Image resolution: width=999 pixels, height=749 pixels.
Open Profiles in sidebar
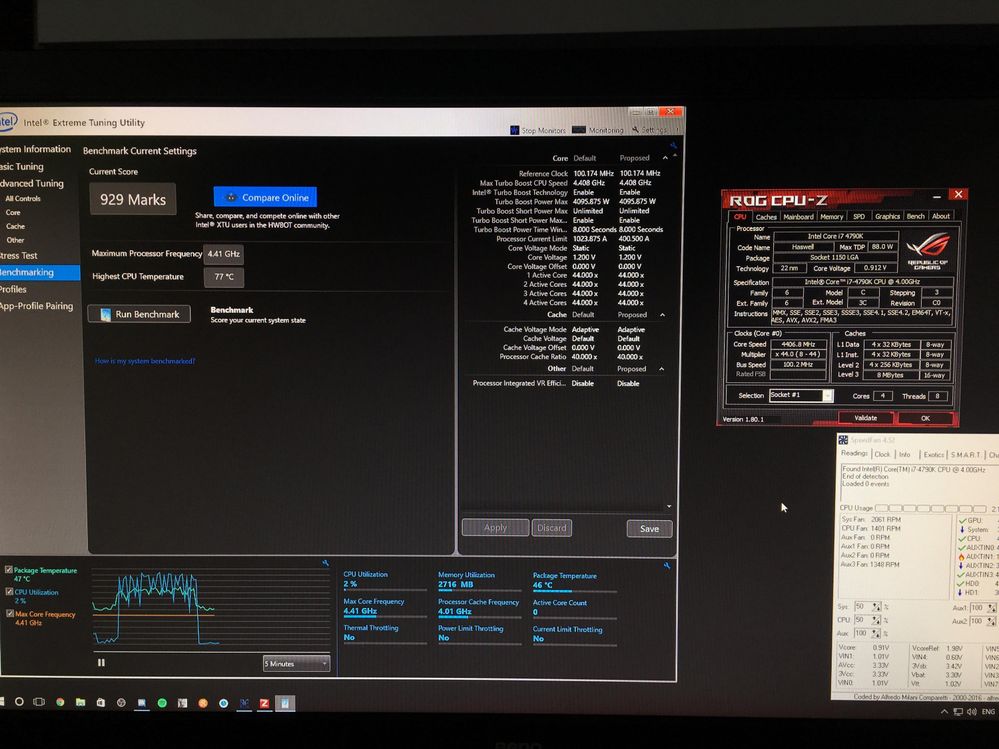tap(13, 289)
